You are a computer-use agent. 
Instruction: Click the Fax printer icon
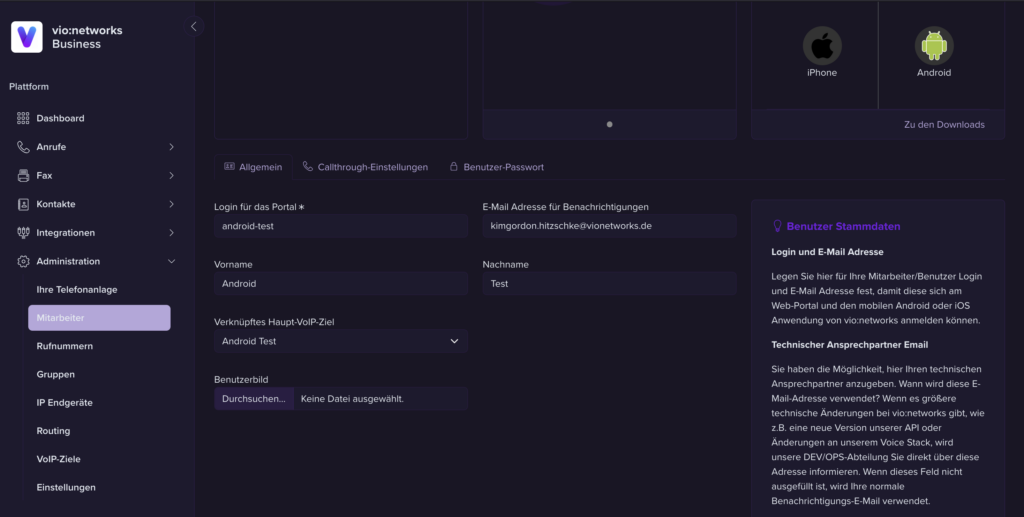click(x=23, y=175)
